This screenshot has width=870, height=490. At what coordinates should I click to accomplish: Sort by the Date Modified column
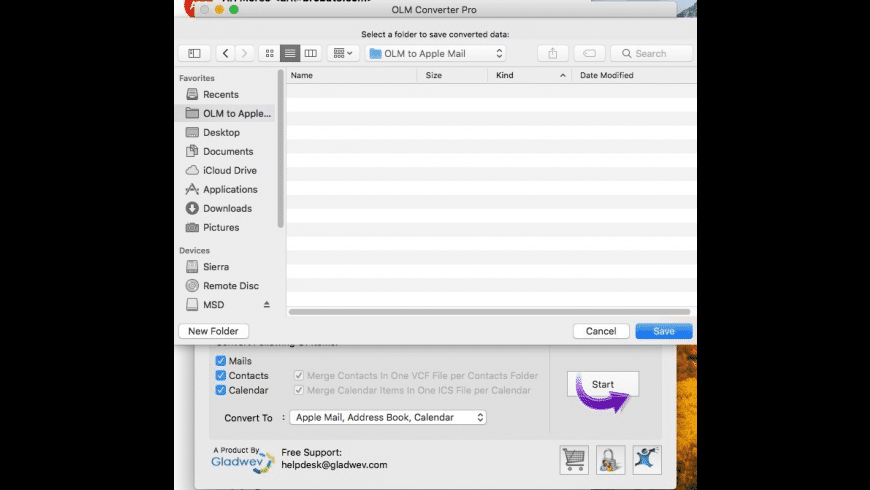point(634,75)
